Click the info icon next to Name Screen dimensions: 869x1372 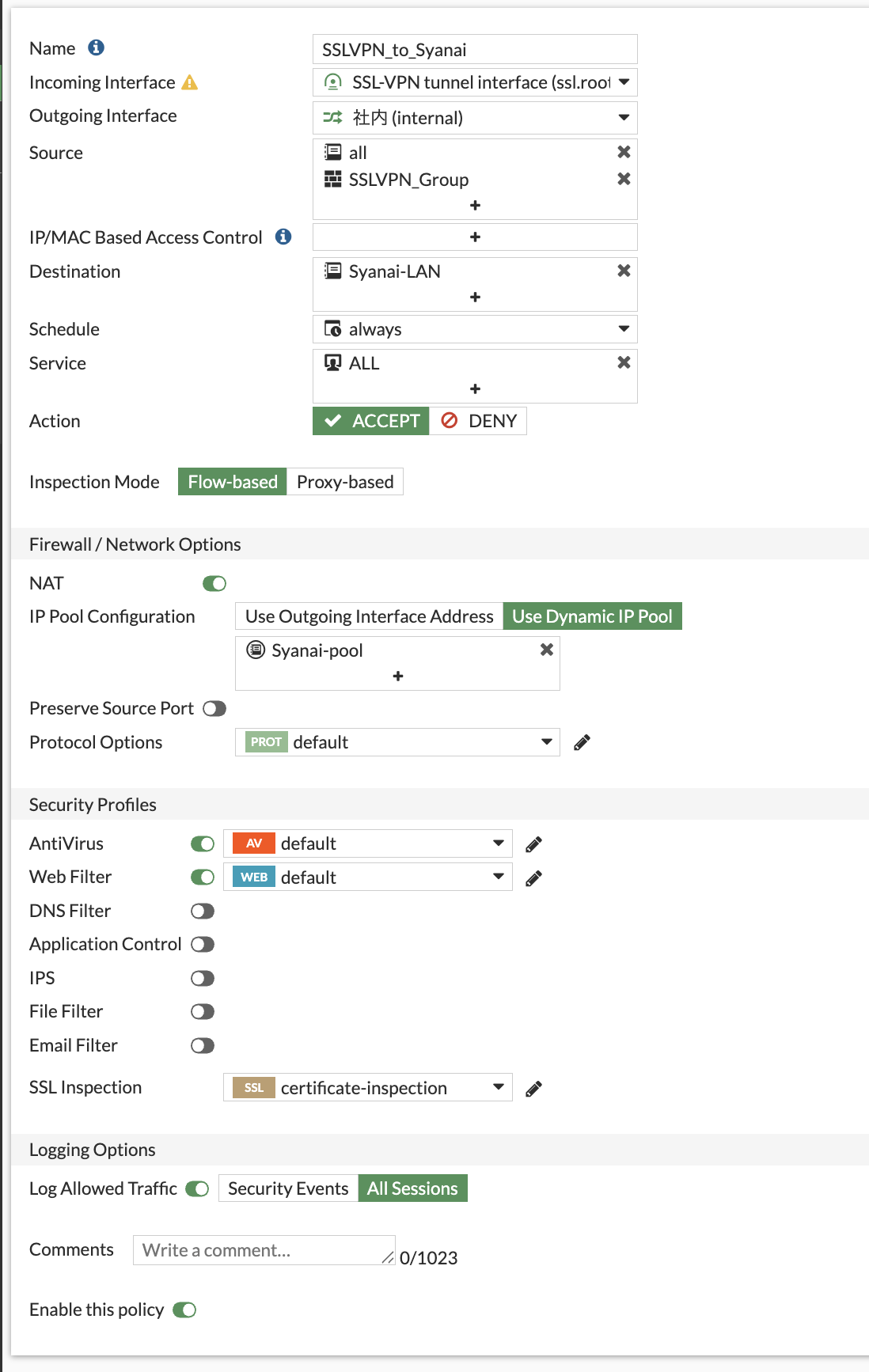96,47
